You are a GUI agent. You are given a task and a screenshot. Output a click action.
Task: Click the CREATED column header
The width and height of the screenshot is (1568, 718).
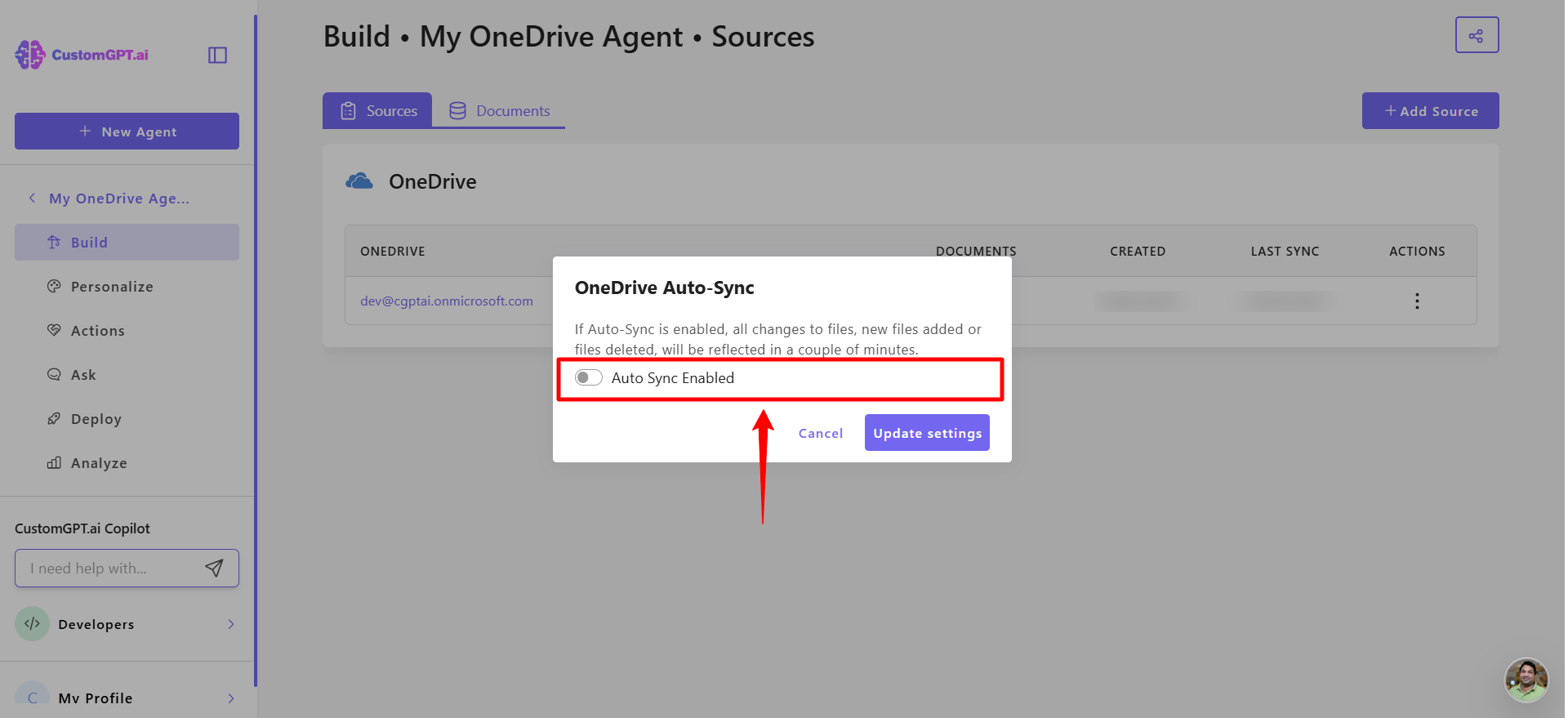[1138, 252]
